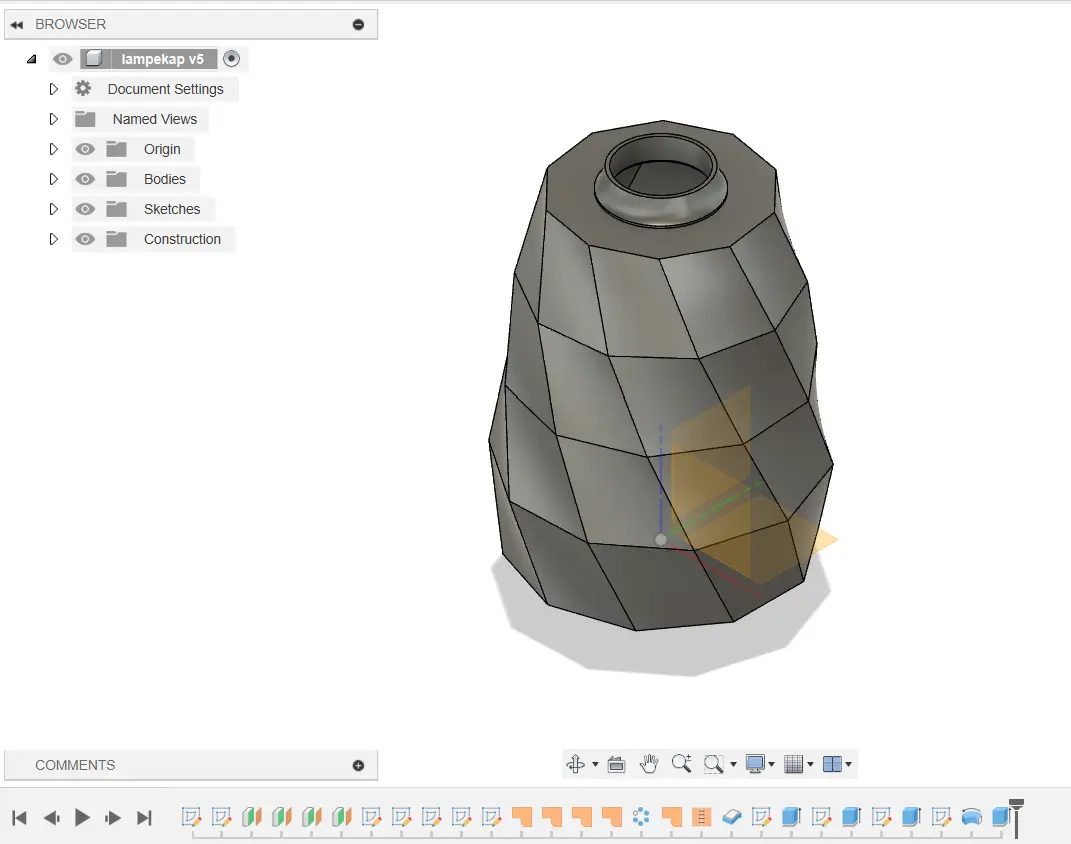Collapse the Browser panel with double arrows
The height and width of the screenshot is (844, 1071).
17,25
